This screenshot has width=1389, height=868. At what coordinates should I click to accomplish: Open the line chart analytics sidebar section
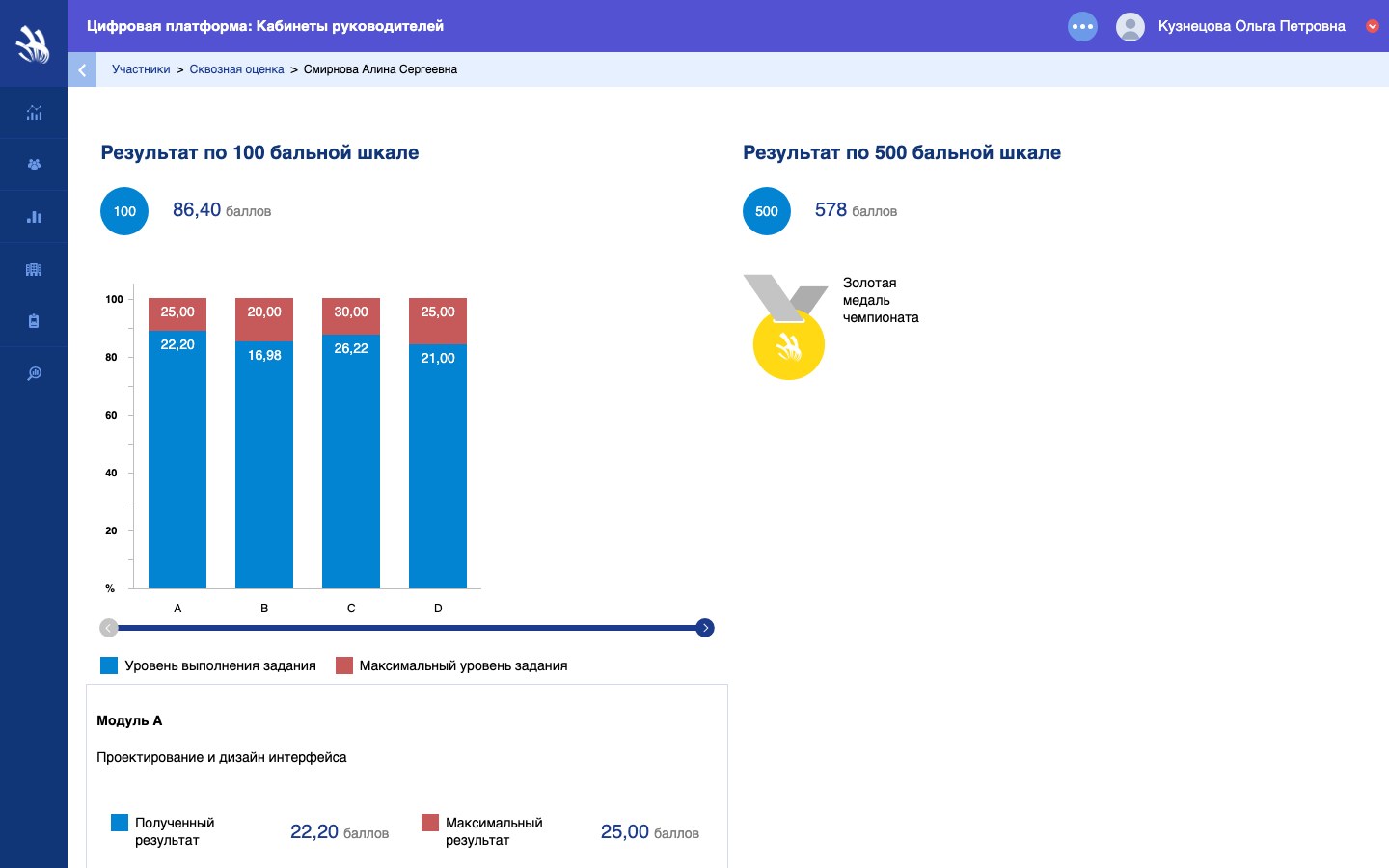click(x=34, y=113)
